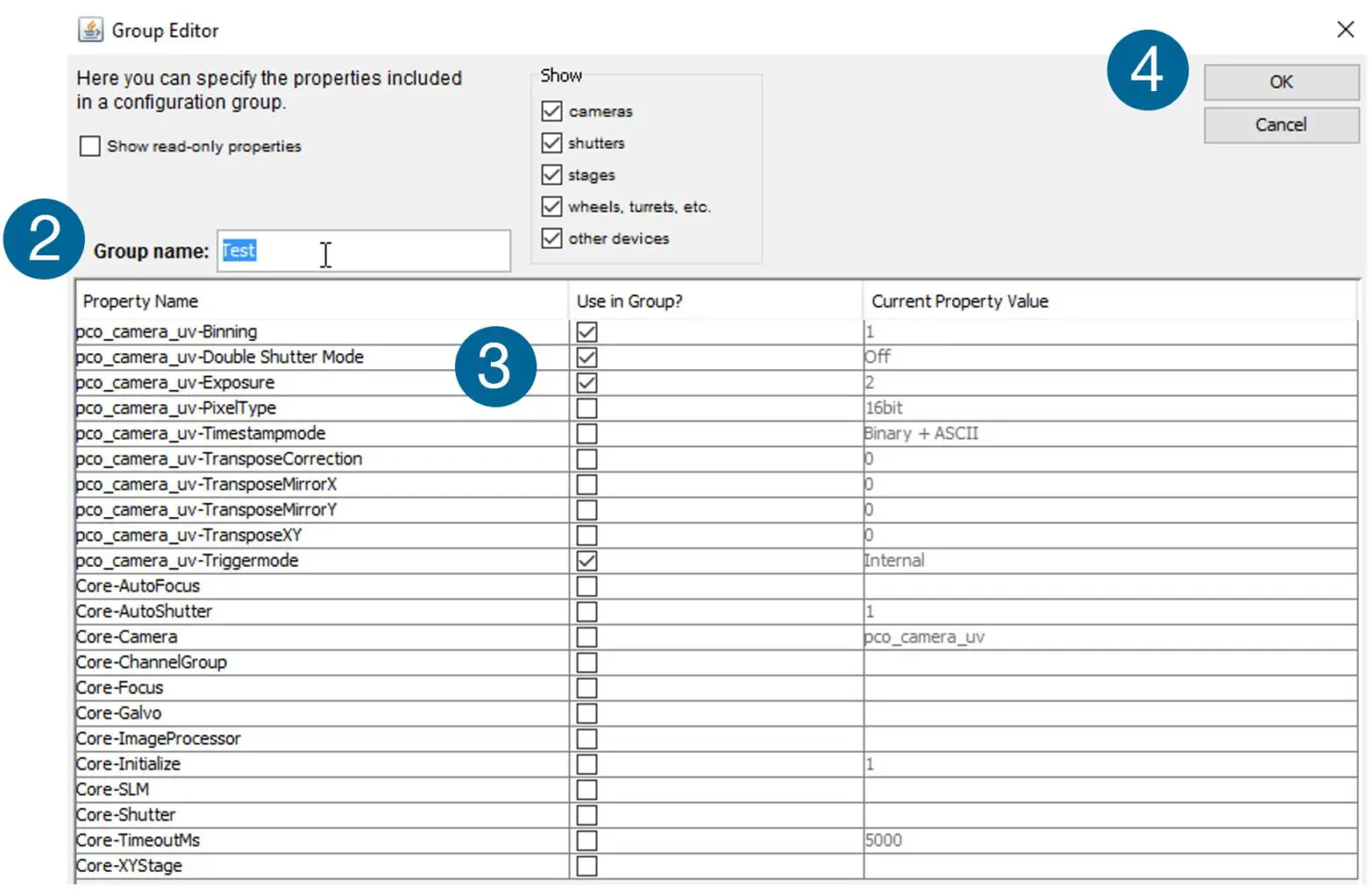Image resolution: width=1372 pixels, height=893 pixels.
Task: Click the Java icon in title bar
Action: (x=90, y=30)
